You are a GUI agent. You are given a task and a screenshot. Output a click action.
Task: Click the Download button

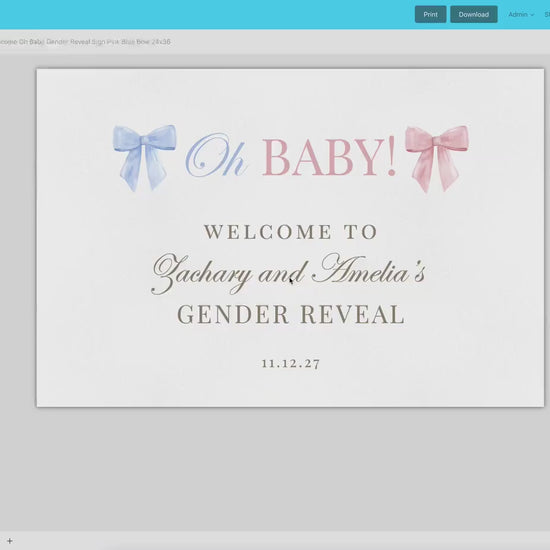pyautogui.click(x=474, y=14)
